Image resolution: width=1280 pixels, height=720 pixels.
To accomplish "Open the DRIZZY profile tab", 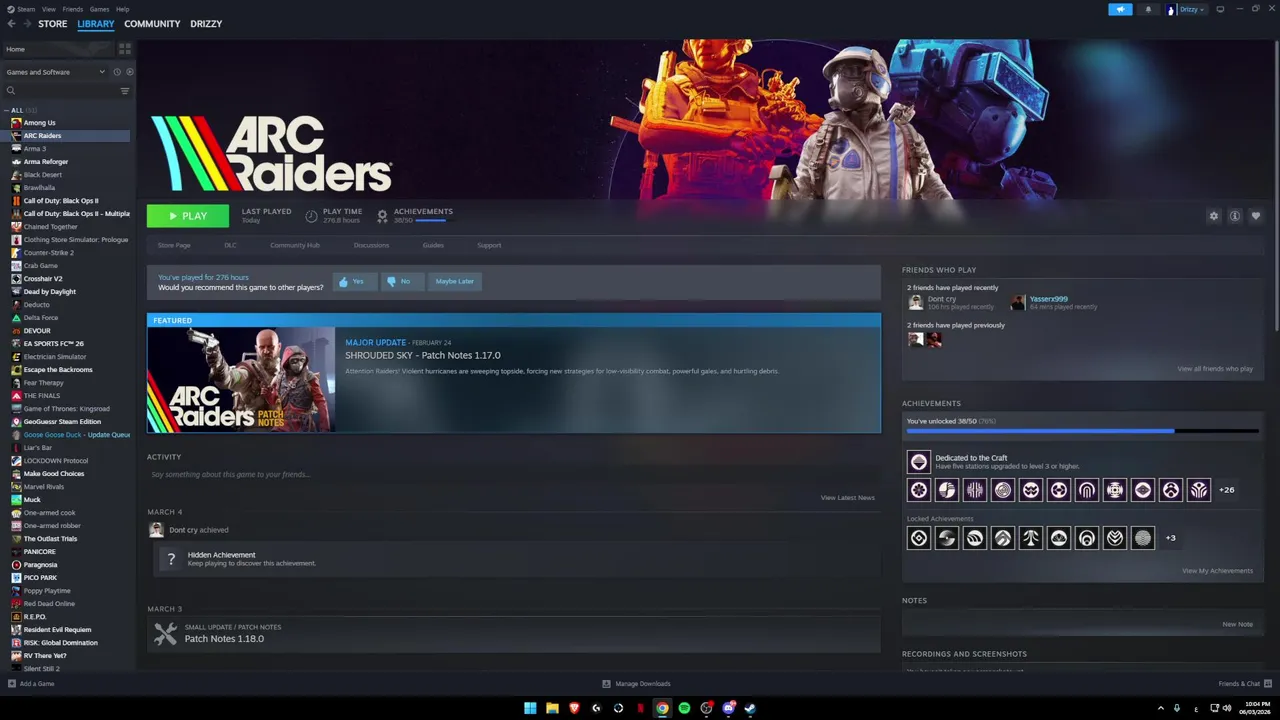I will [x=206, y=24].
